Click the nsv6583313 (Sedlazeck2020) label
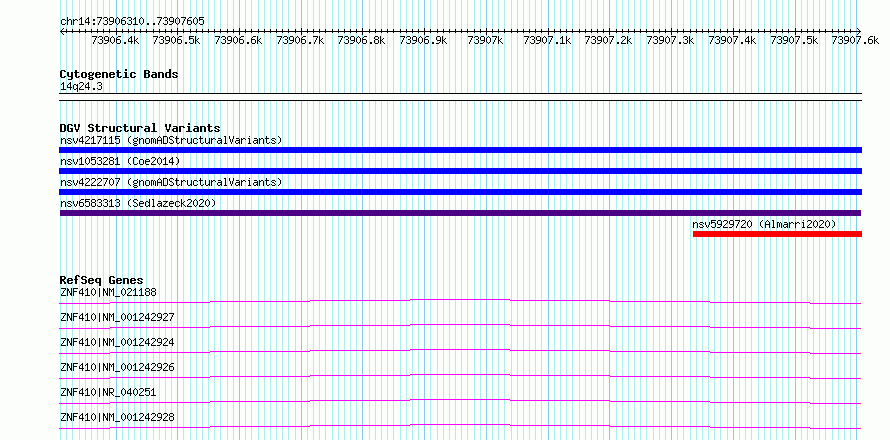 pyautogui.click(x=138, y=203)
